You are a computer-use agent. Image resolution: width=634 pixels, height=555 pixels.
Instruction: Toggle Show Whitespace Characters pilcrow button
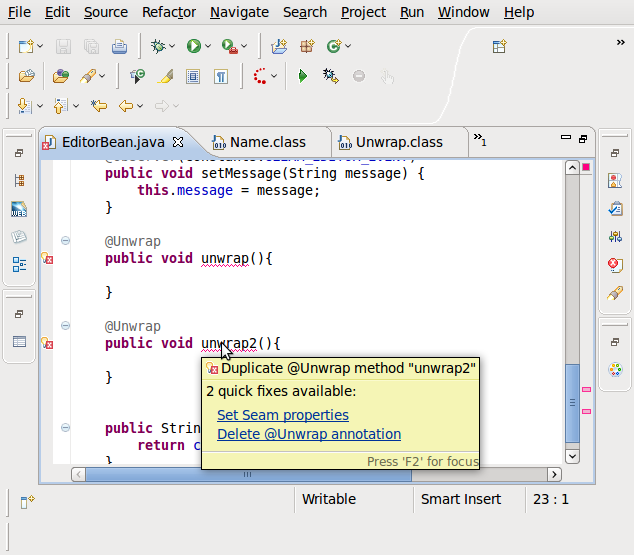click(x=221, y=76)
